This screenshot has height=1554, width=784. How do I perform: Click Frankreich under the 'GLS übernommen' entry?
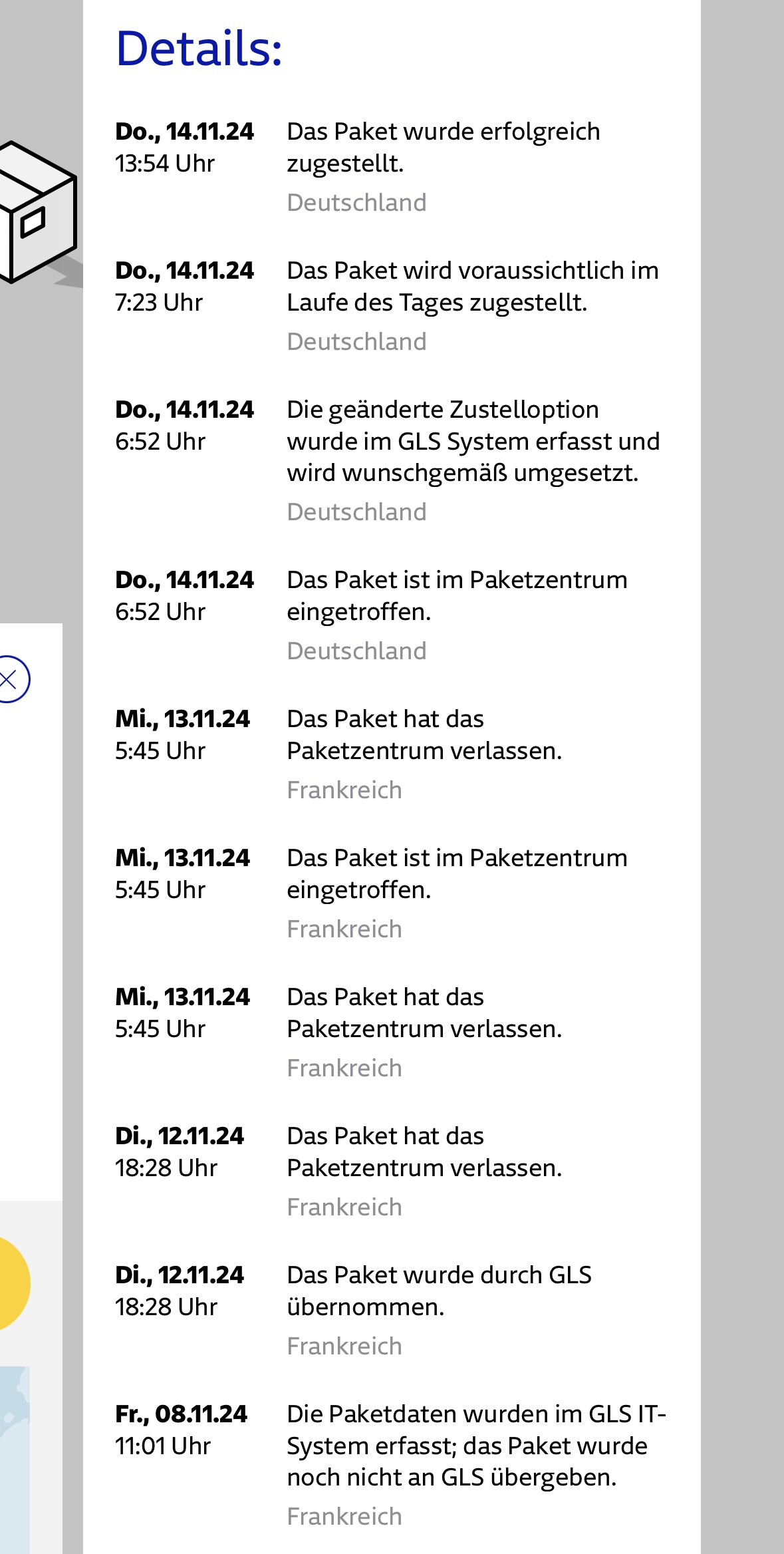point(344,1346)
